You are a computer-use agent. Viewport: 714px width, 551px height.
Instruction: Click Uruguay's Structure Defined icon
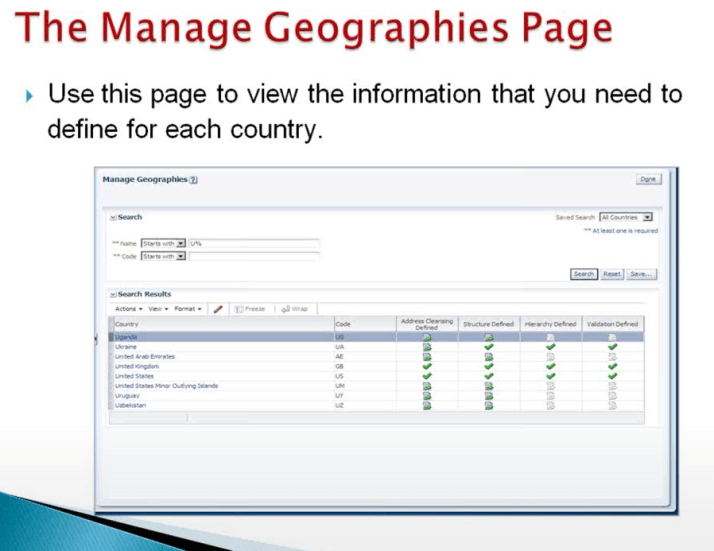(x=488, y=395)
